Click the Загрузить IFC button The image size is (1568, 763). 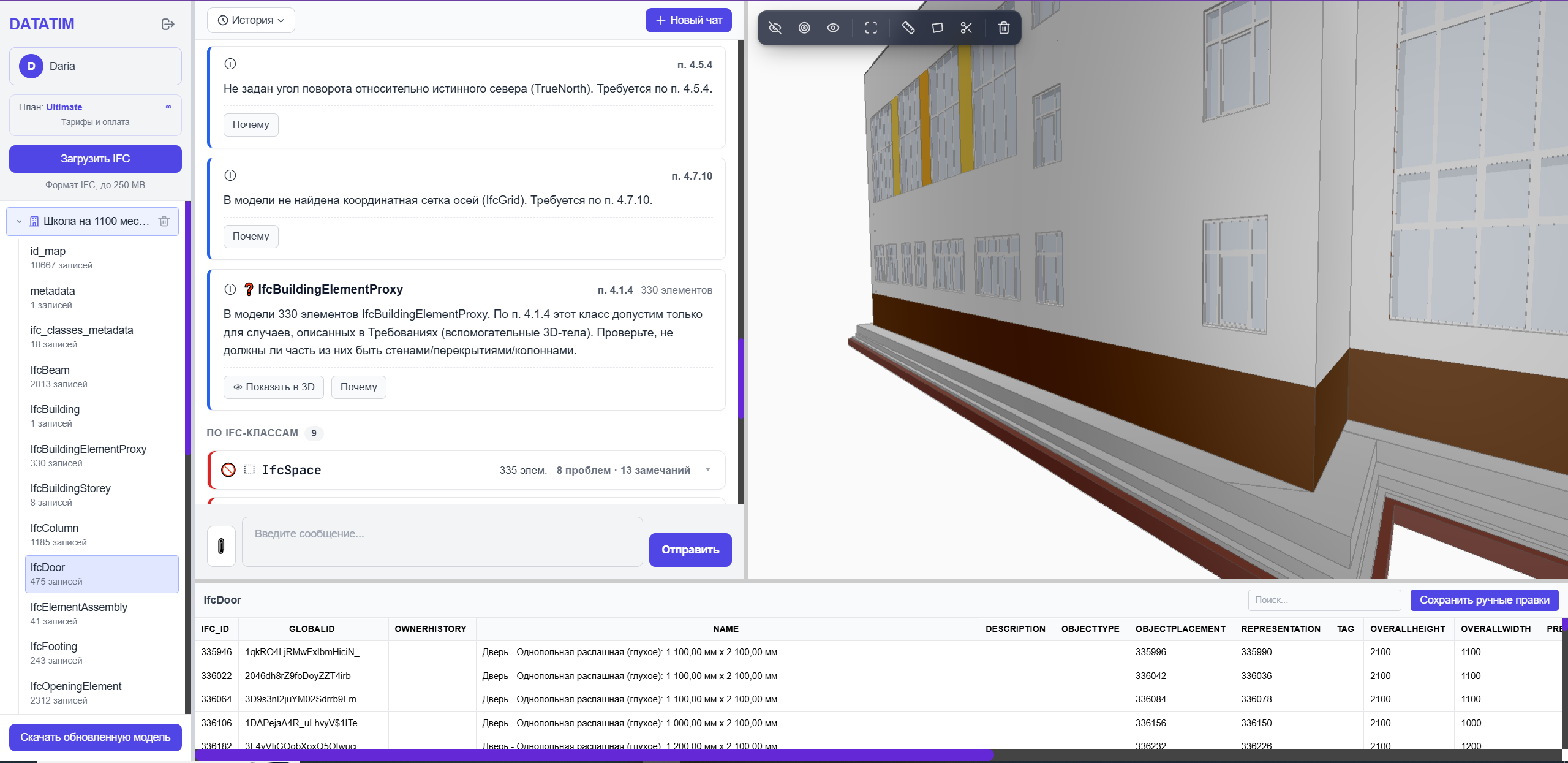96,159
